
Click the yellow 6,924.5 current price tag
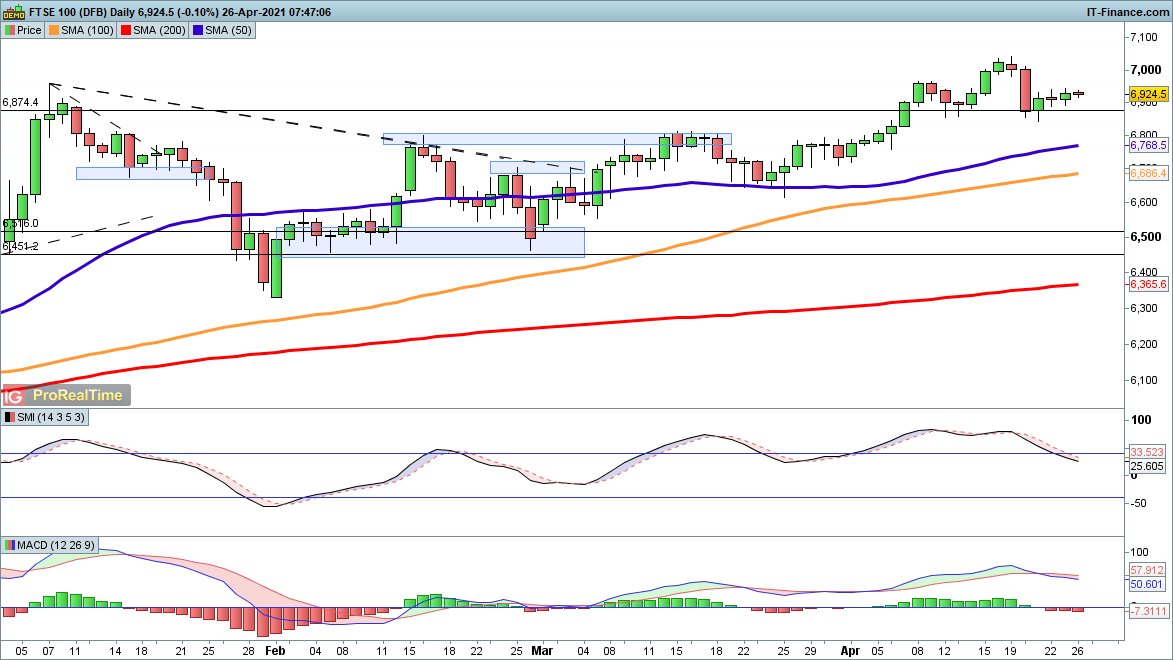[x=1149, y=93]
